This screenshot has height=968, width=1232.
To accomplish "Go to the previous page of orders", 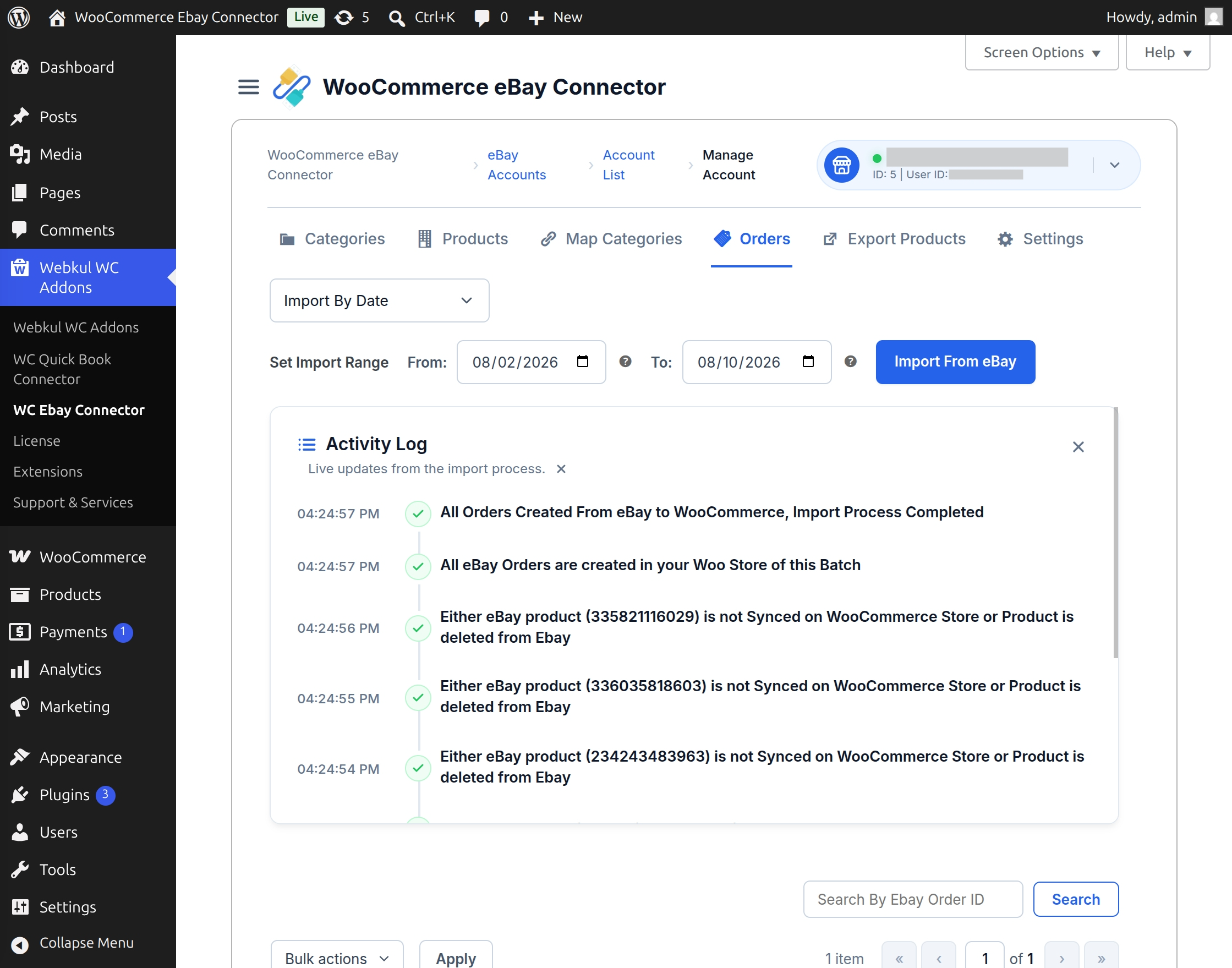I will [939, 957].
